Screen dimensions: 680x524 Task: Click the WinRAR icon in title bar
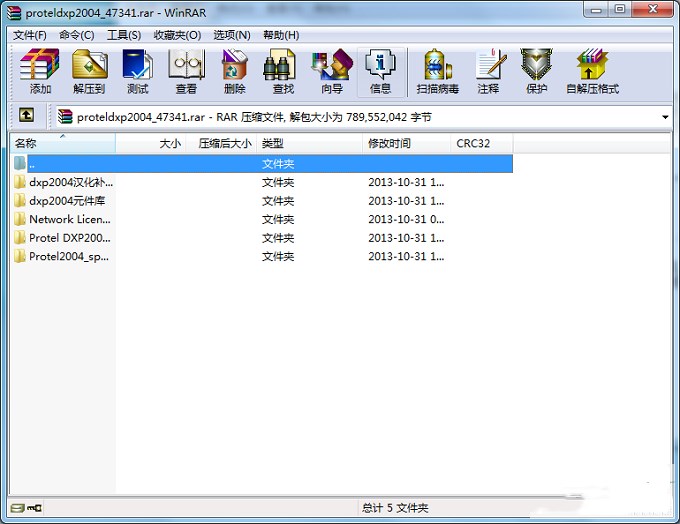[14, 13]
